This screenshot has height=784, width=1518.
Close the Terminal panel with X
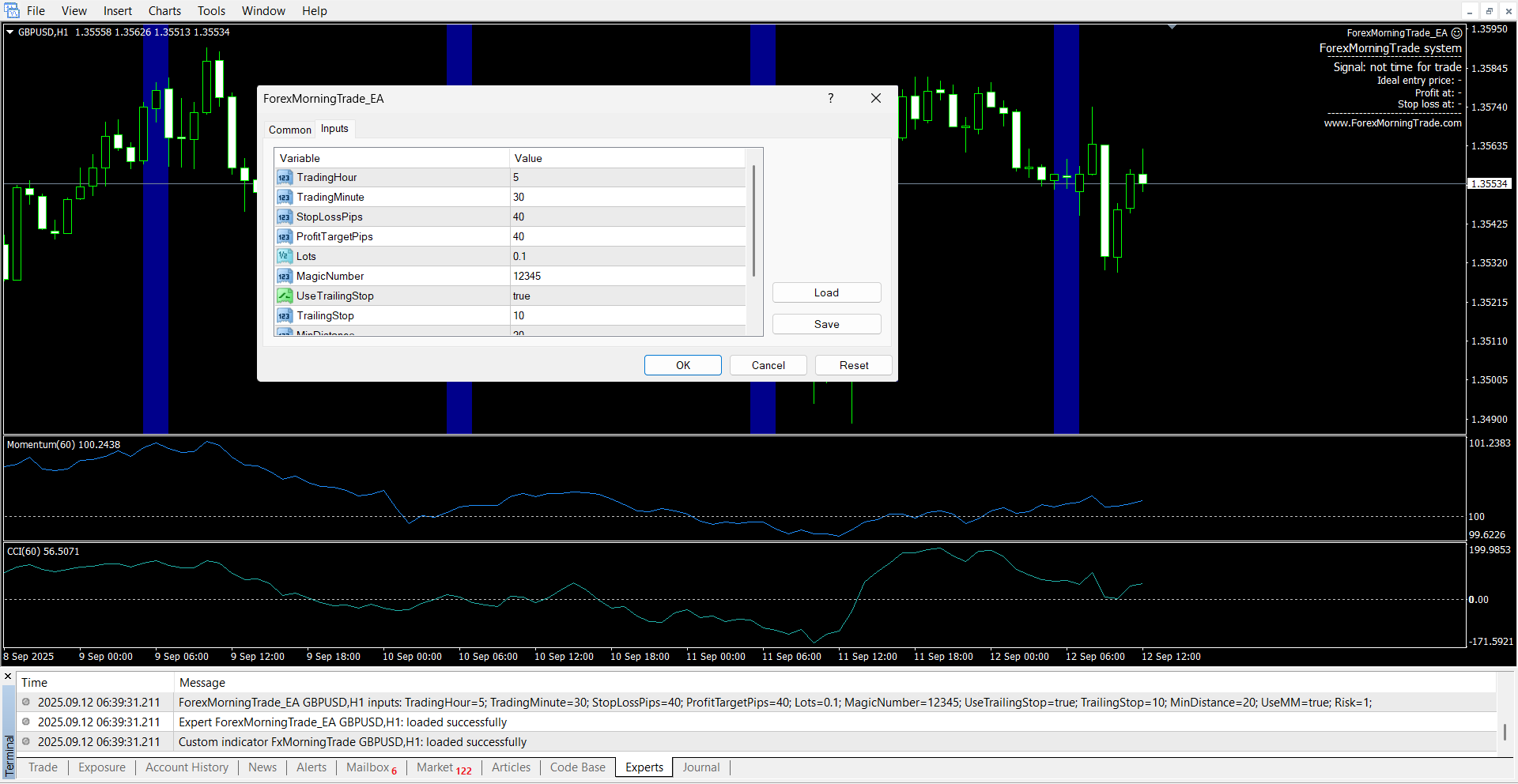[9, 677]
